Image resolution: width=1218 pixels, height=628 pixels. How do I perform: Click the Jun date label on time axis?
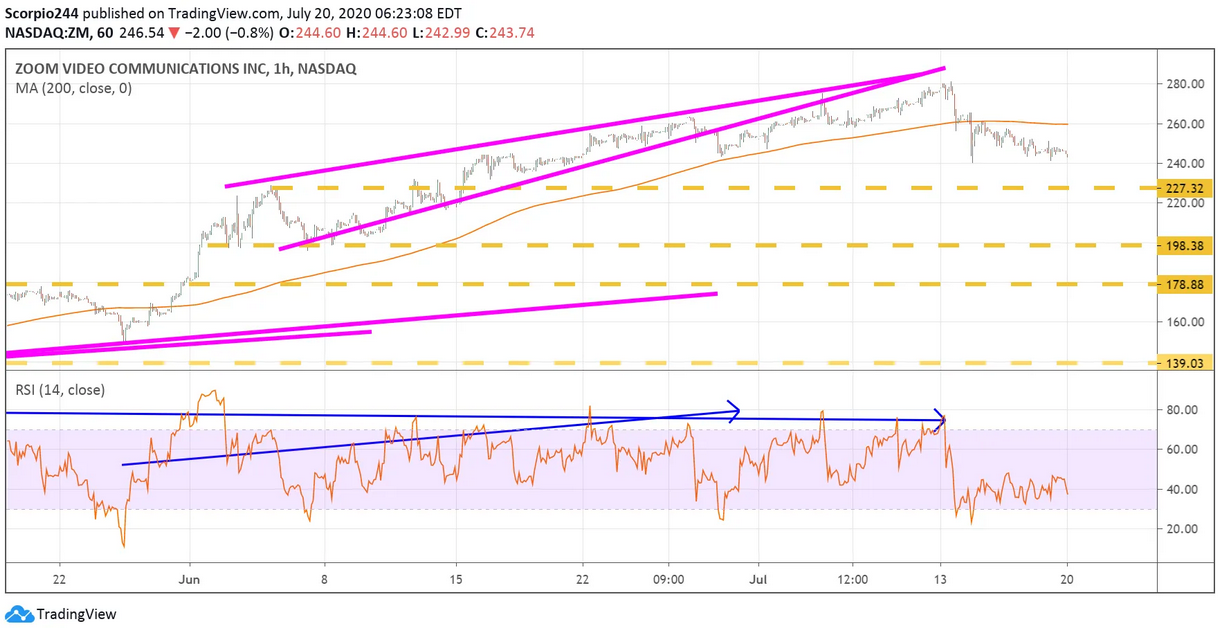point(188,579)
